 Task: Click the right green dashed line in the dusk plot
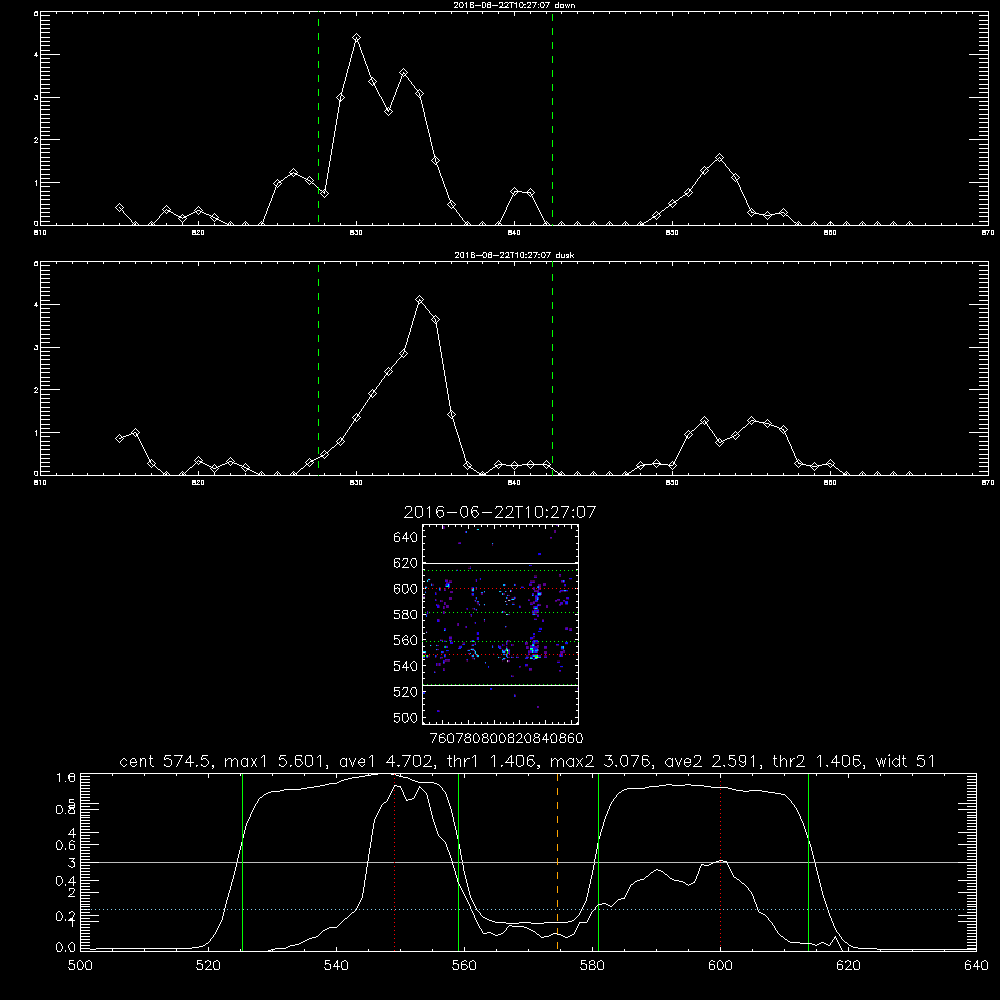(552, 369)
